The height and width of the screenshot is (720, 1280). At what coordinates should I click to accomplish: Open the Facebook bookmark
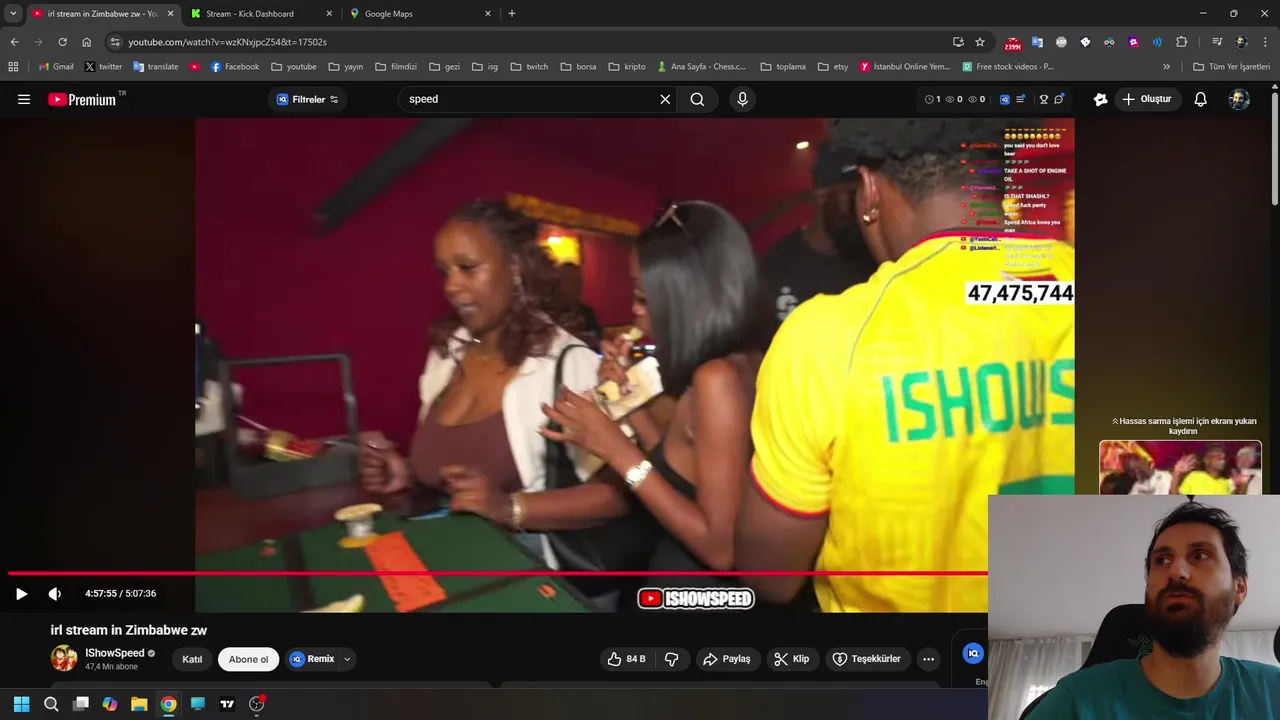(235, 67)
